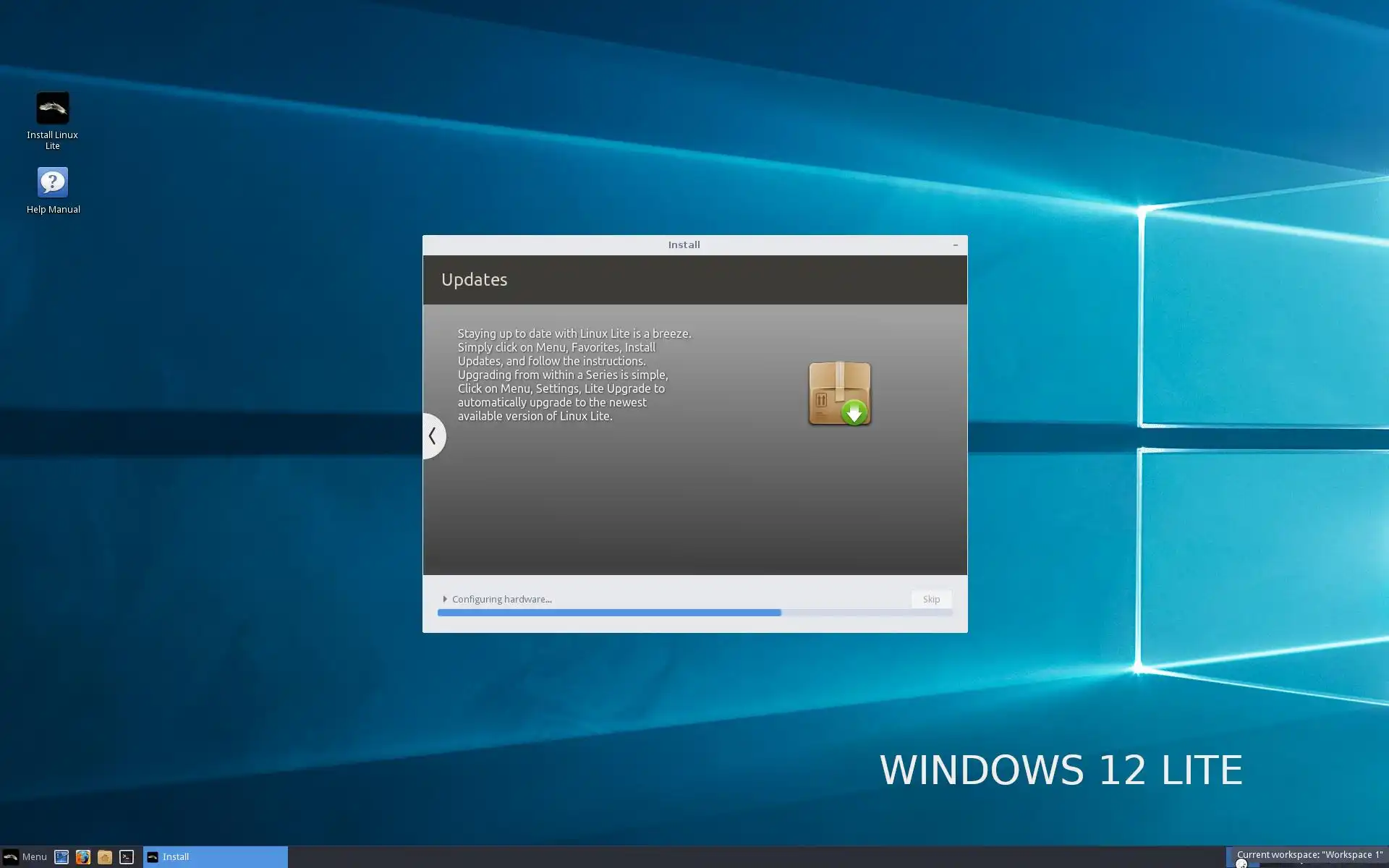Click the Updates slide heading
This screenshot has height=868, width=1389.
[474, 280]
